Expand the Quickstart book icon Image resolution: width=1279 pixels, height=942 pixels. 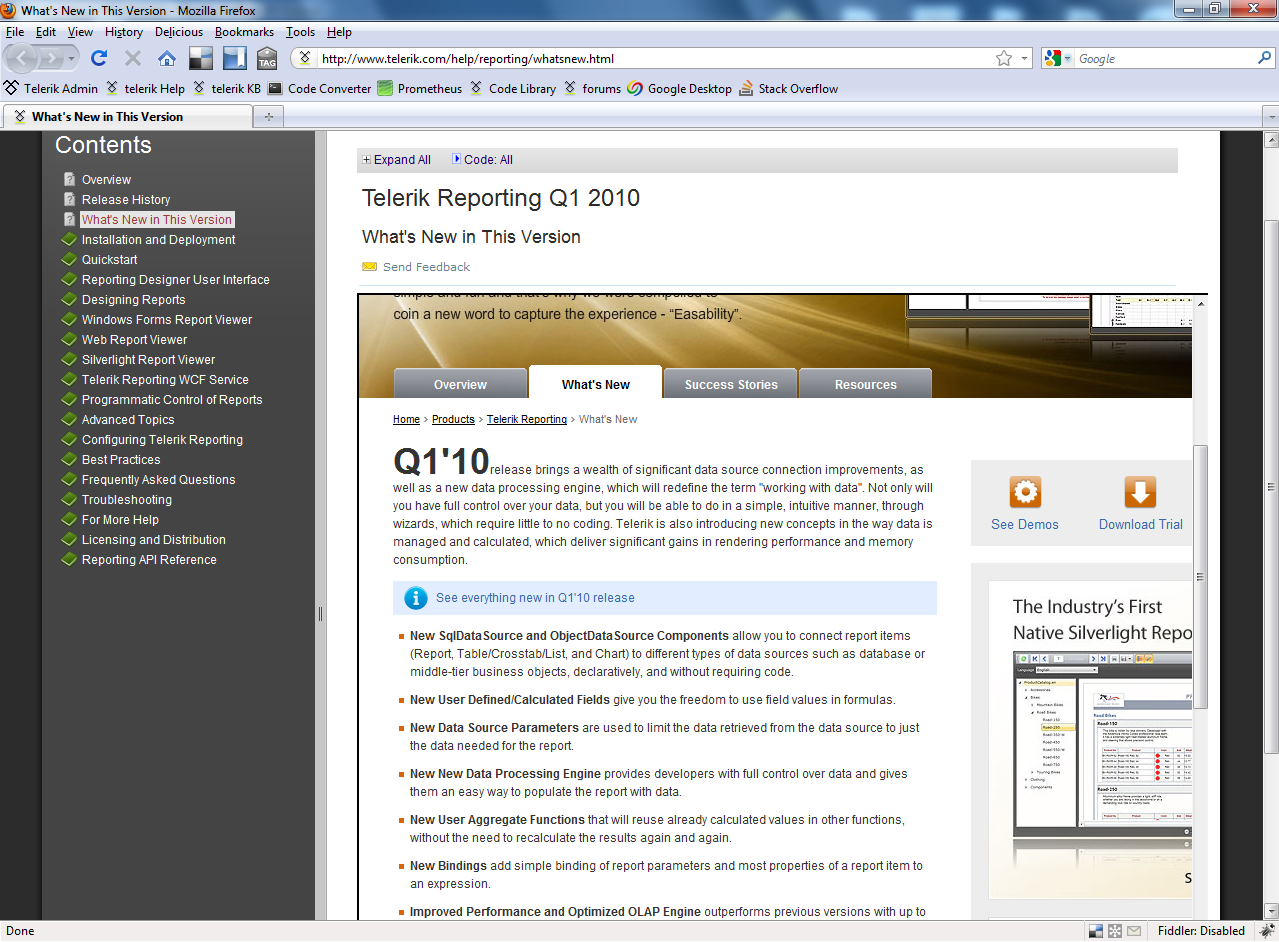click(69, 259)
